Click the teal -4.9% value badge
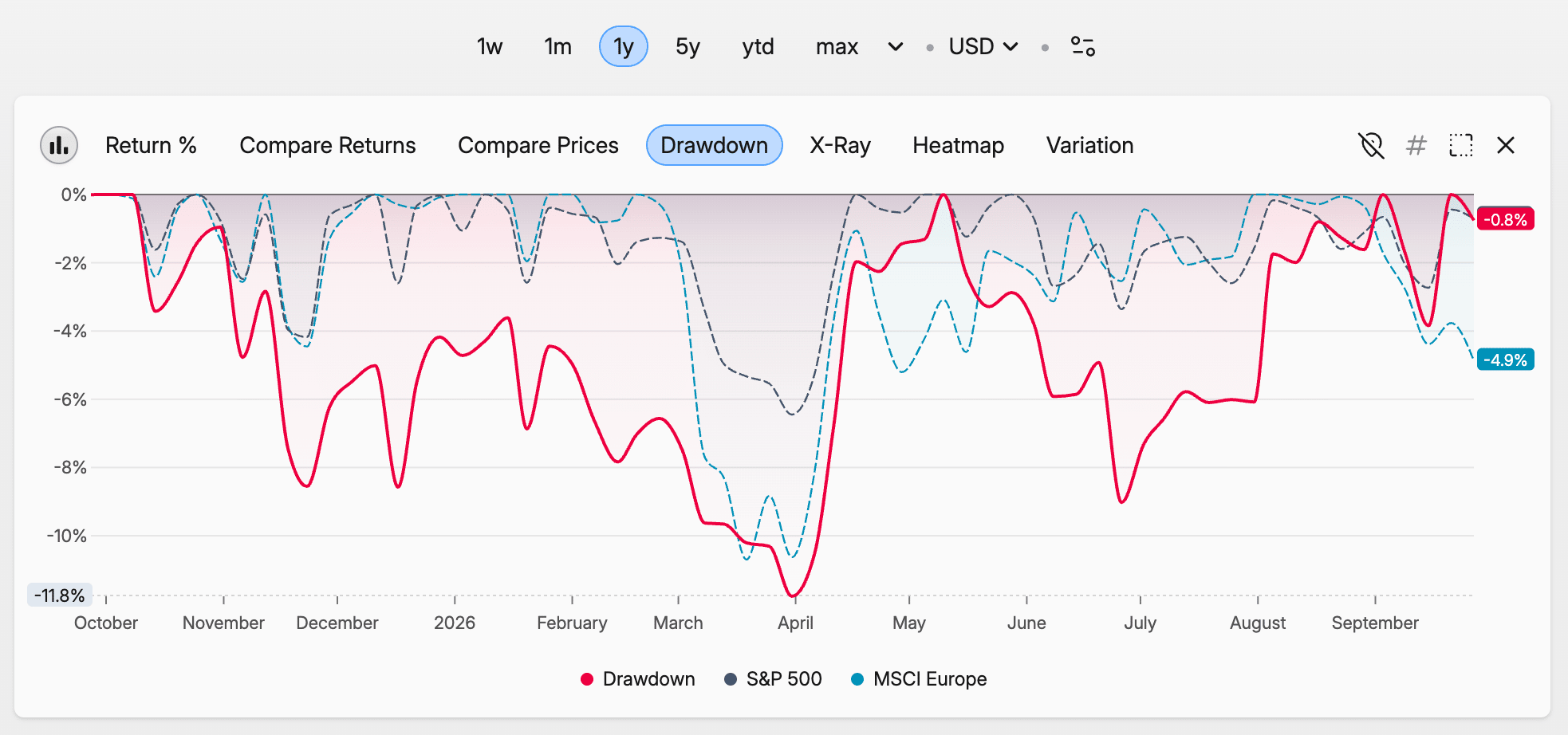1568x735 pixels. point(1505,360)
